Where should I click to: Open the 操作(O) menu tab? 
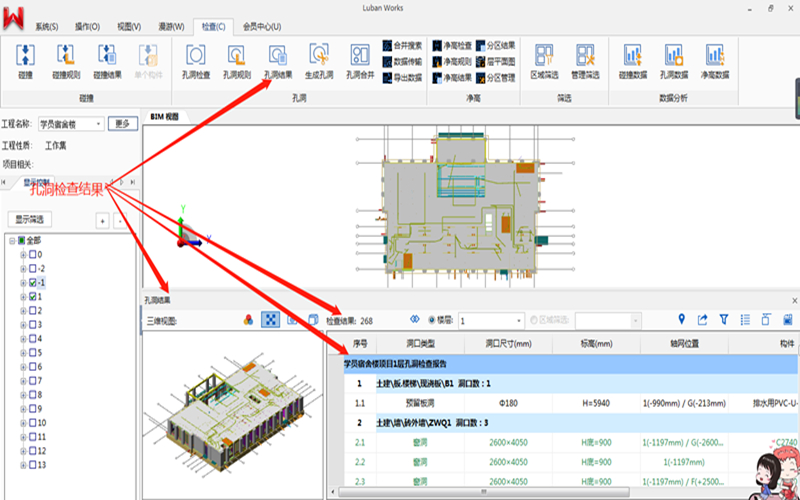[x=87, y=27]
